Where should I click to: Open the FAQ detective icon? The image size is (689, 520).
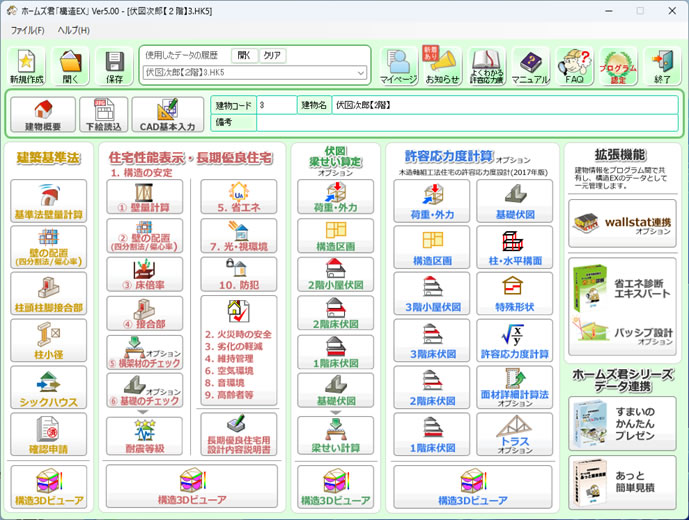pyautogui.click(x=574, y=66)
